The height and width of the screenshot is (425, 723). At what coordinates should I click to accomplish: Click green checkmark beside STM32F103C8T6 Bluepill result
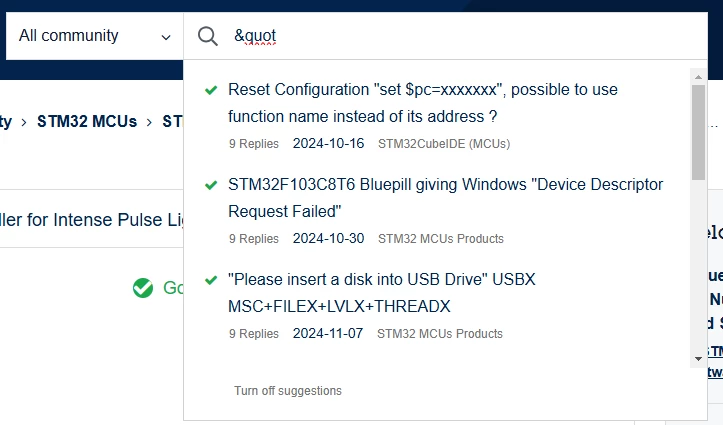(211, 185)
